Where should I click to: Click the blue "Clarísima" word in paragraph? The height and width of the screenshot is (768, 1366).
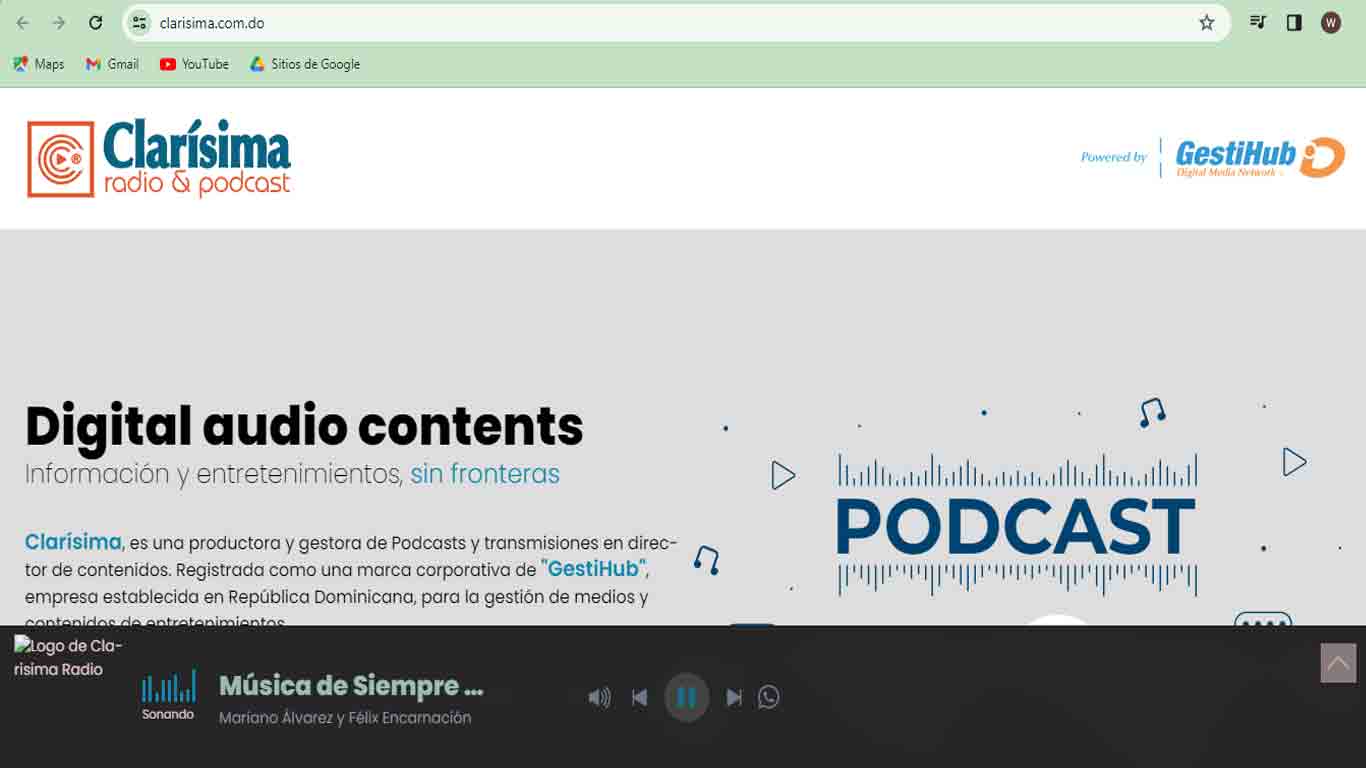pyautogui.click(x=73, y=542)
